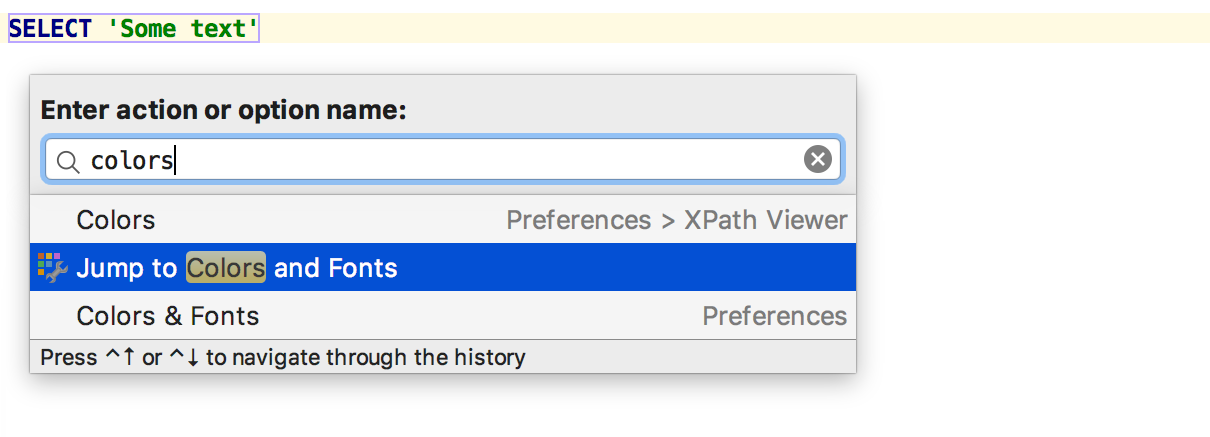
Task: Click "and Fonts" text in the selected row
Action: tap(336, 268)
